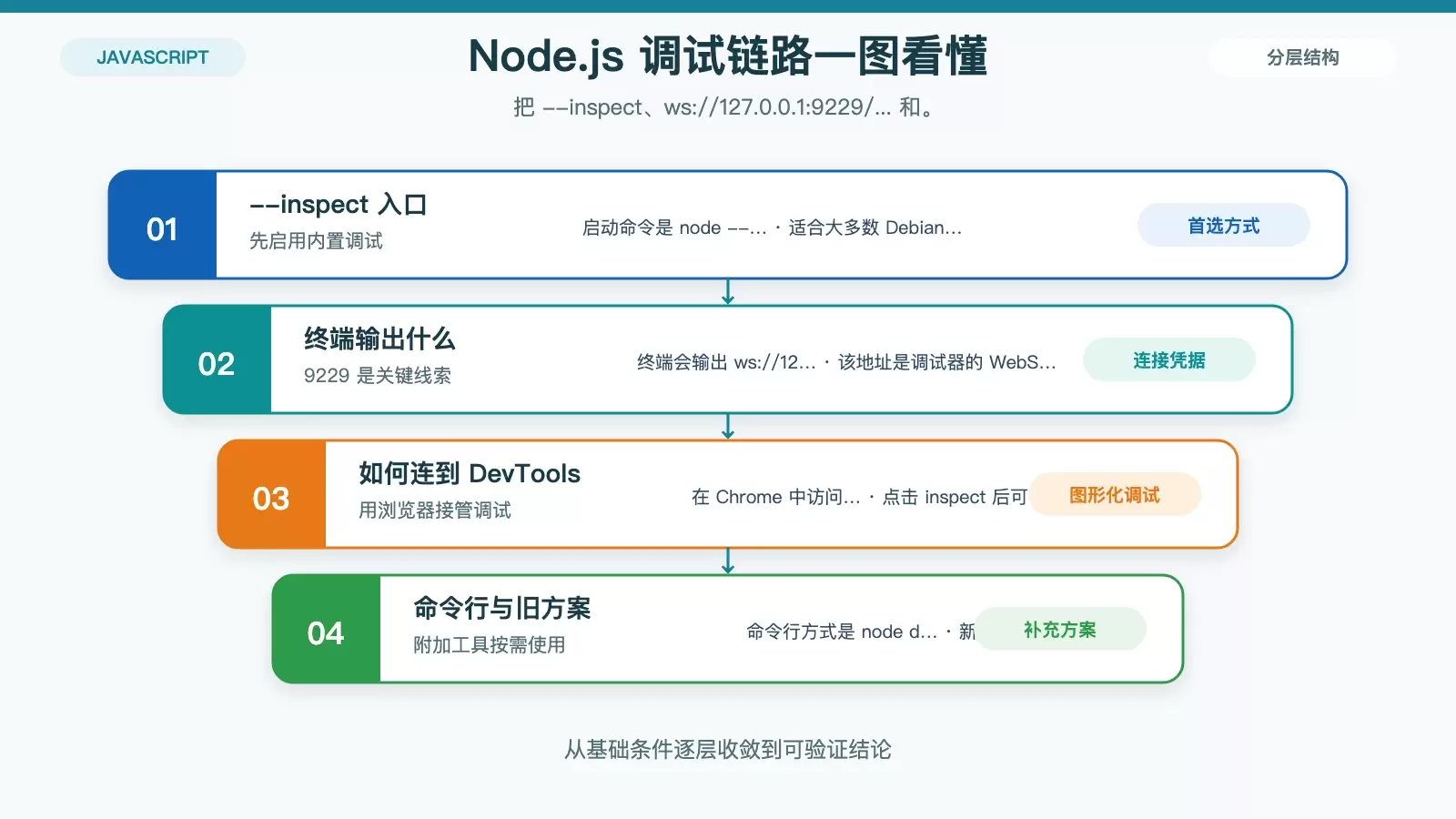Click the blue 01 step number block
The image size is (1456, 819).
pyautogui.click(x=162, y=226)
